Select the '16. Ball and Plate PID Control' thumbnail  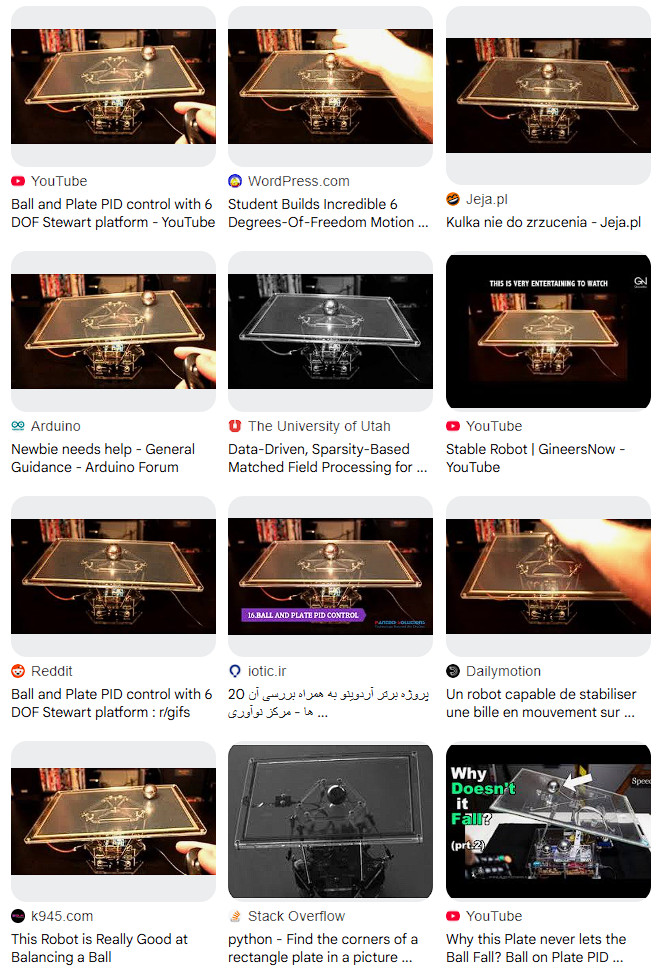click(x=330, y=577)
